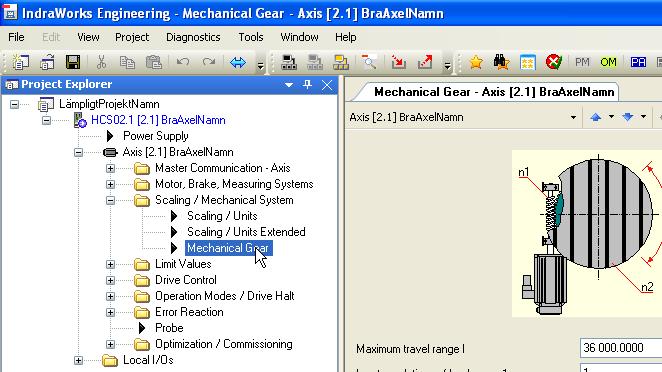This screenshot has height=372, width=662.
Task: Collapse the HCS02.1 [2.1] BraAxelNamn node
Action: click(46, 120)
